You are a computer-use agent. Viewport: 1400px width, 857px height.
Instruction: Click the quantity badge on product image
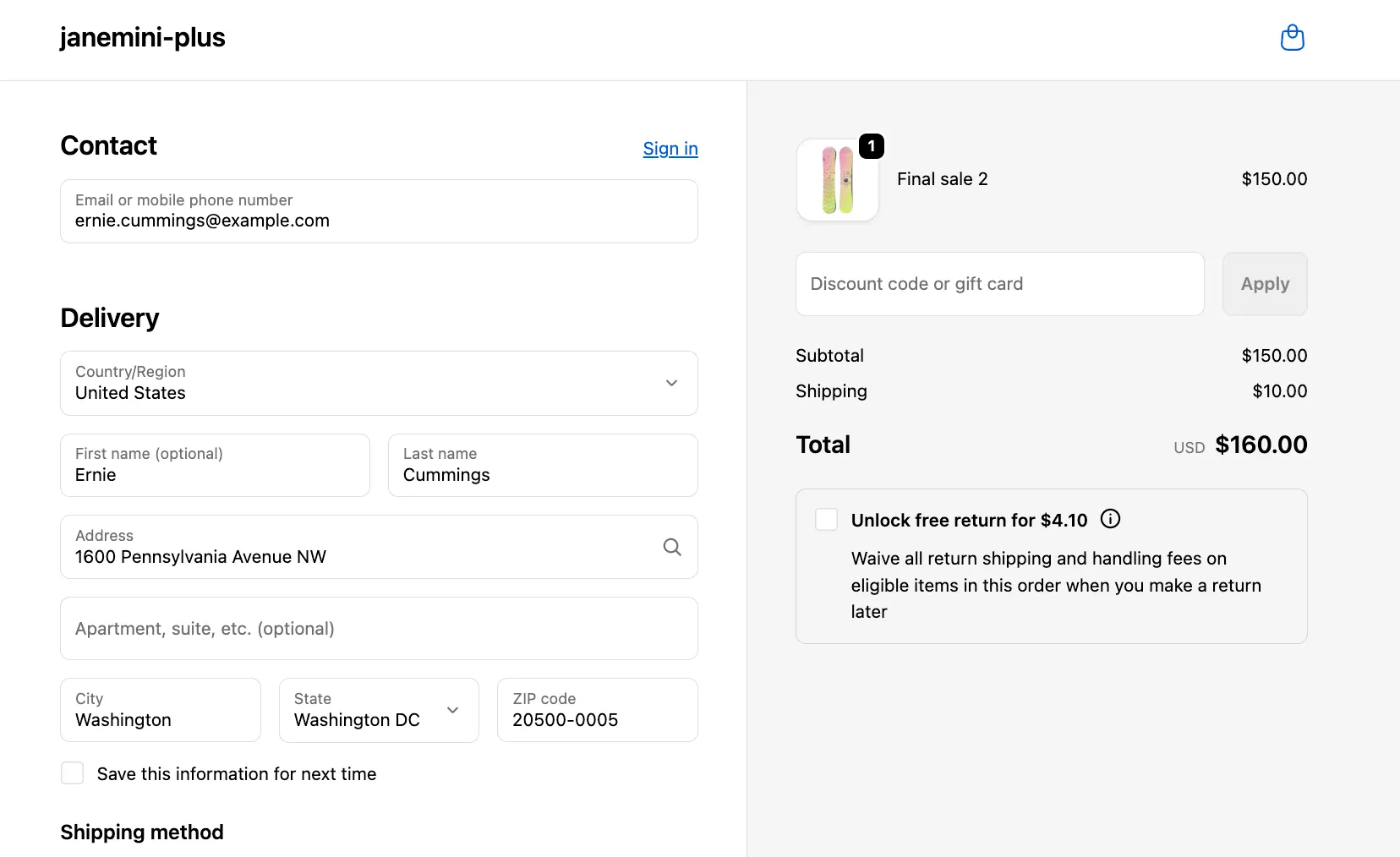click(871, 146)
